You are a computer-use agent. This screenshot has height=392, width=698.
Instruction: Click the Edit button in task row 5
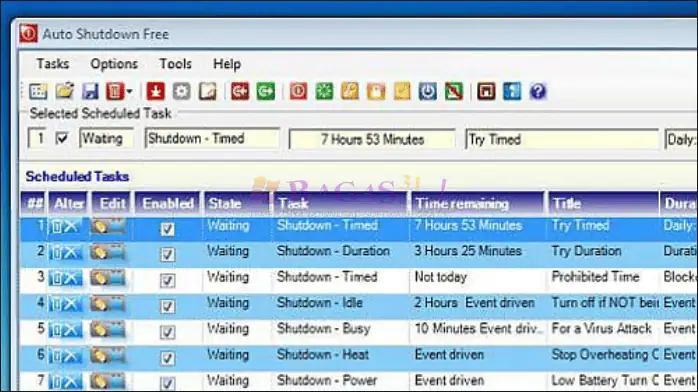[x=107, y=330]
